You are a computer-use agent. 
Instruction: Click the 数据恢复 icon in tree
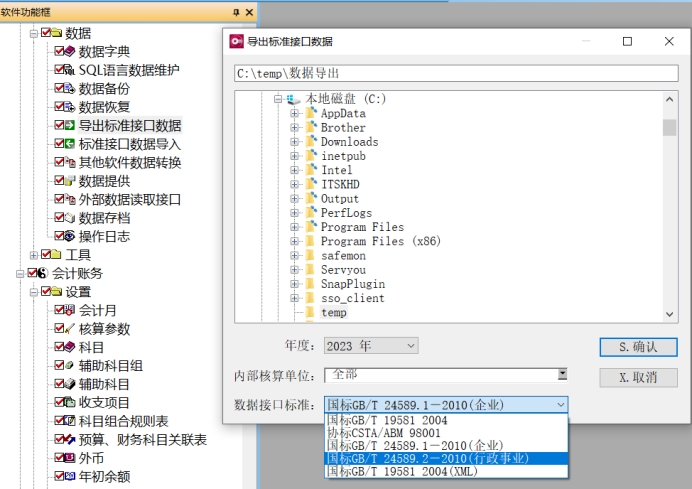71,107
